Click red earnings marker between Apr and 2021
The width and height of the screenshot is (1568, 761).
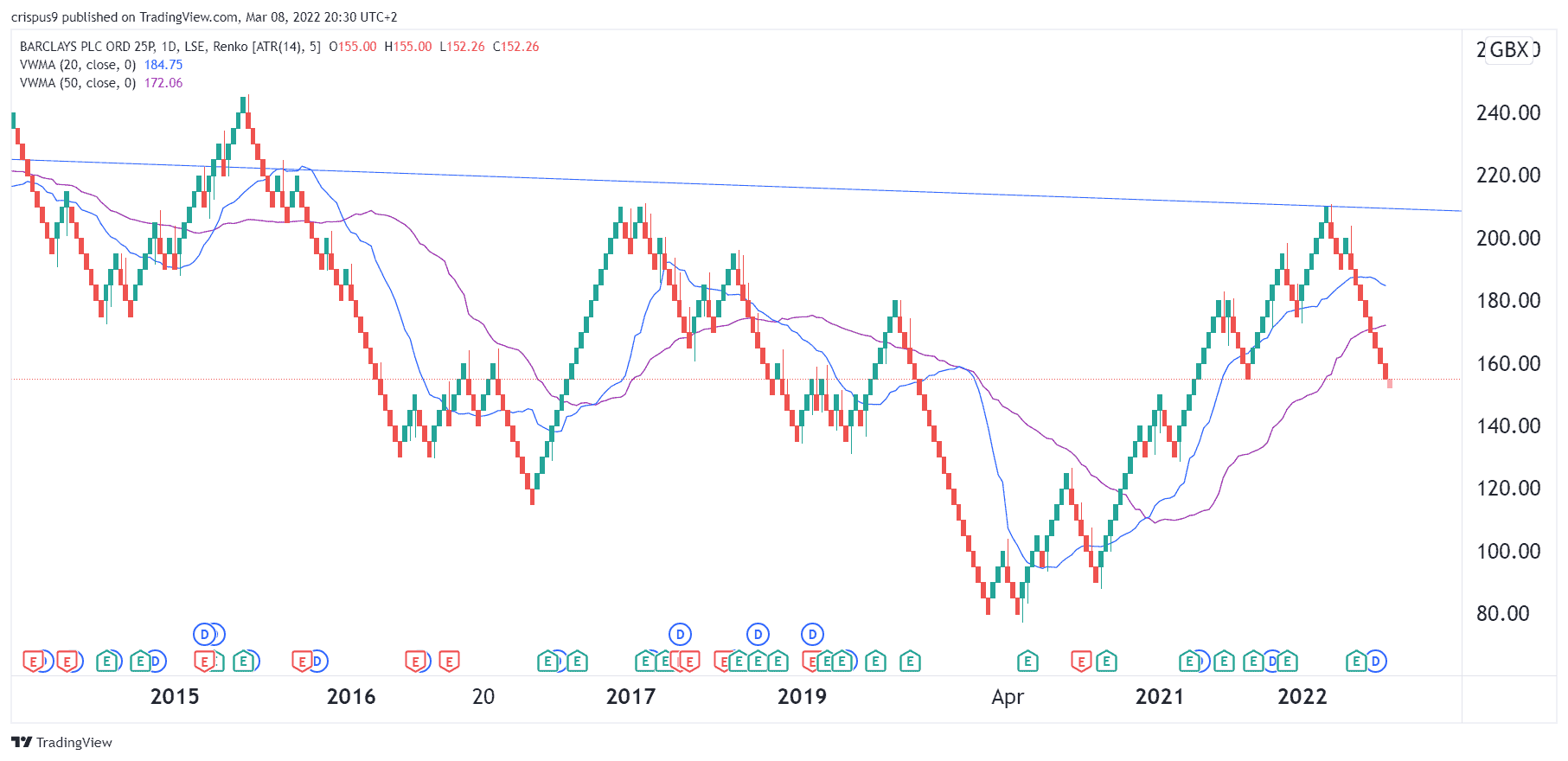click(1081, 662)
